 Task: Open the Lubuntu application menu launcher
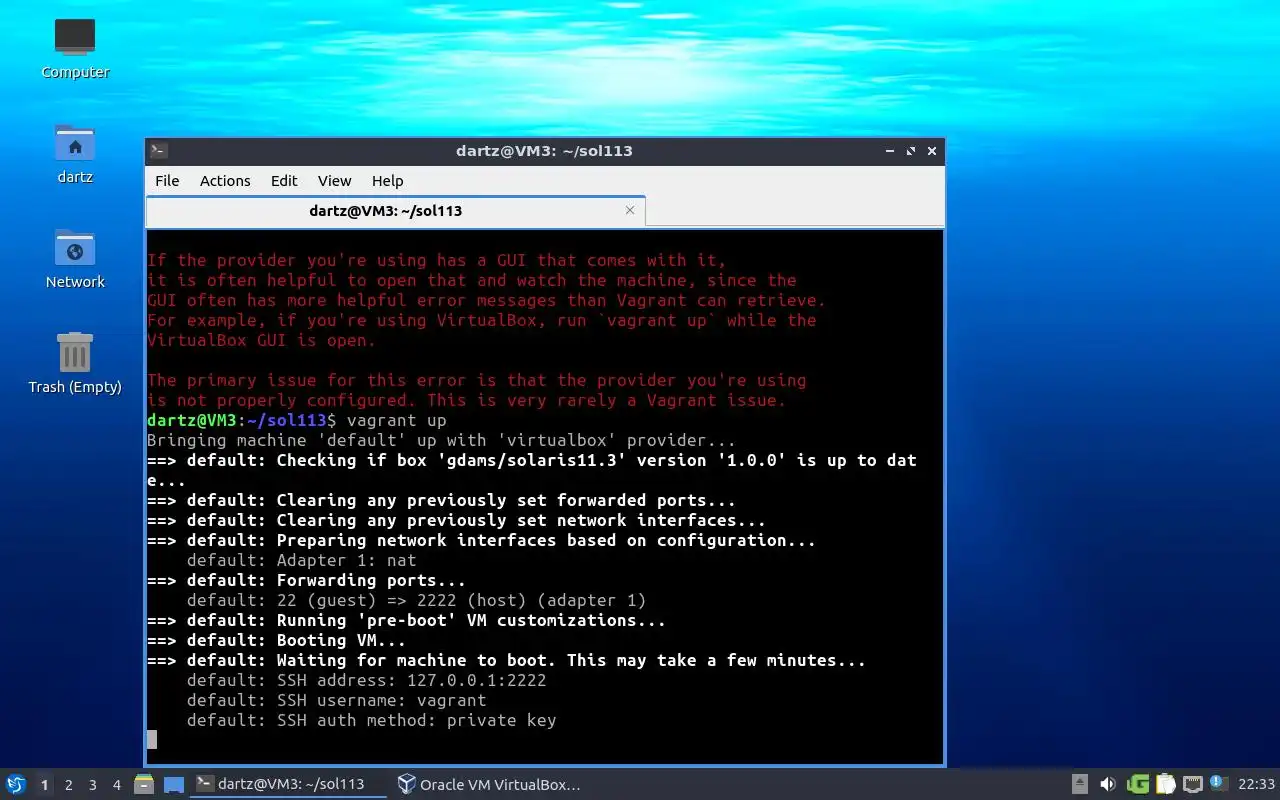(x=16, y=785)
